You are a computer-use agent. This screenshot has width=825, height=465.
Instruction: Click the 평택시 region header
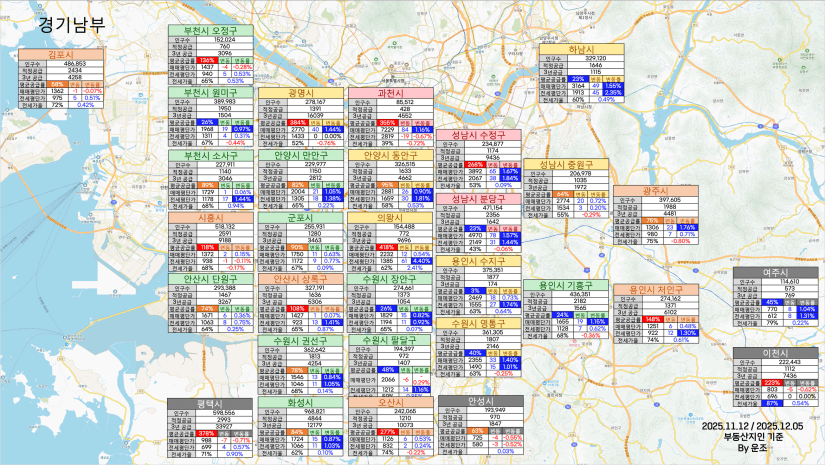(210, 401)
